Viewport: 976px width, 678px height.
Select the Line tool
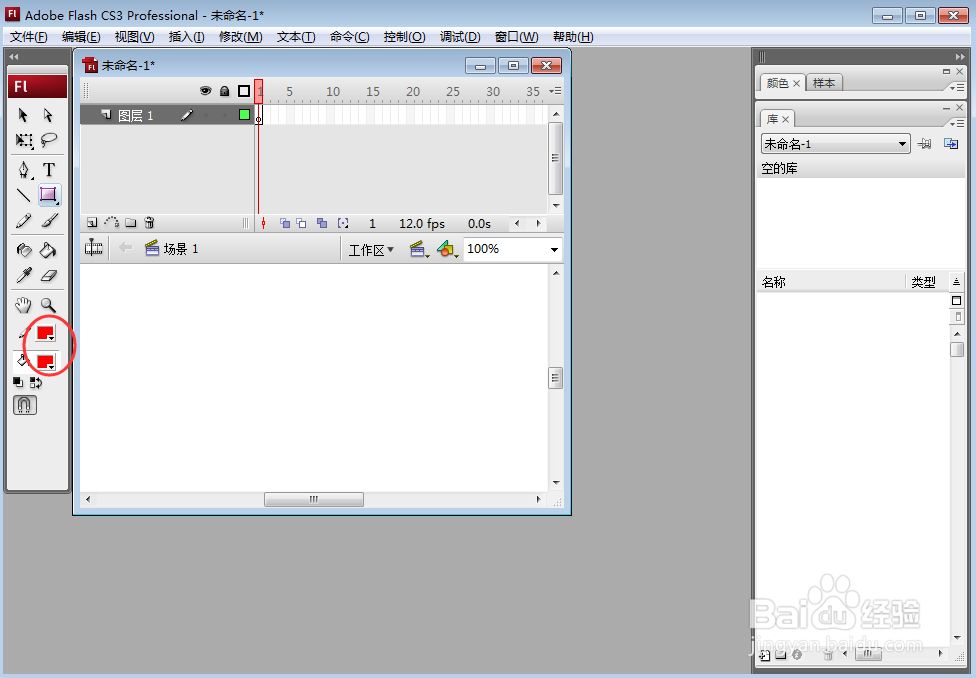24,195
